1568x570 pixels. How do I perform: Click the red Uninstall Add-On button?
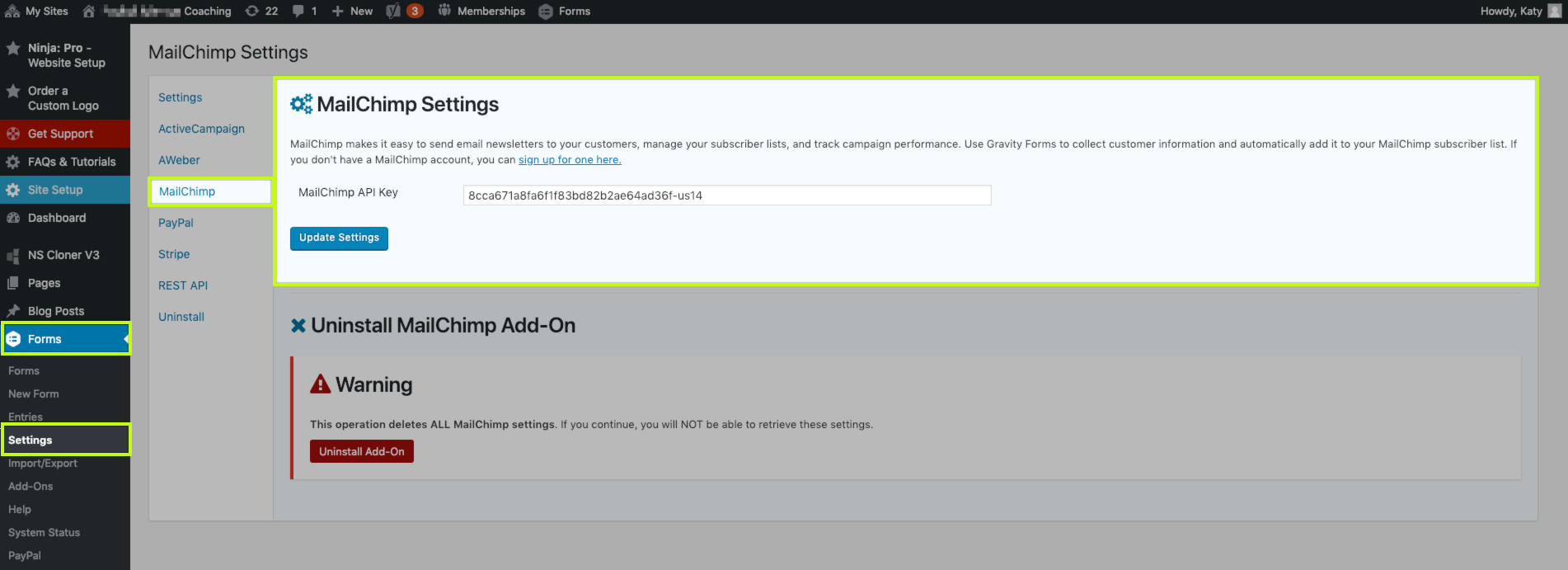click(362, 451)
